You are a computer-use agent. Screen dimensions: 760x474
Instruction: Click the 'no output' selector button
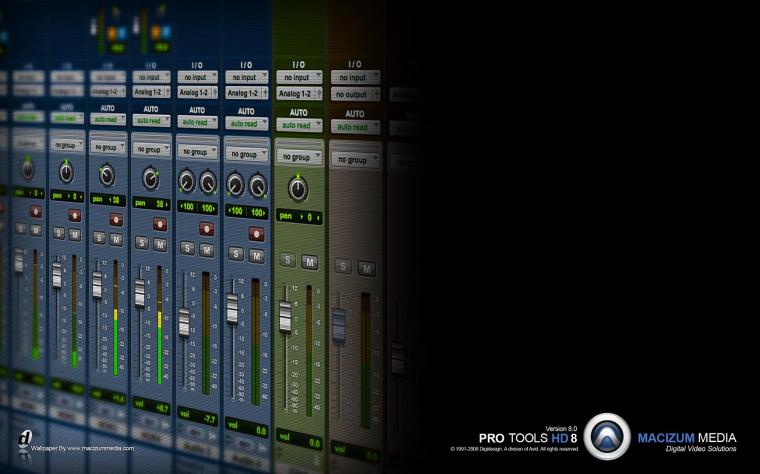click(x=355, y=95)
